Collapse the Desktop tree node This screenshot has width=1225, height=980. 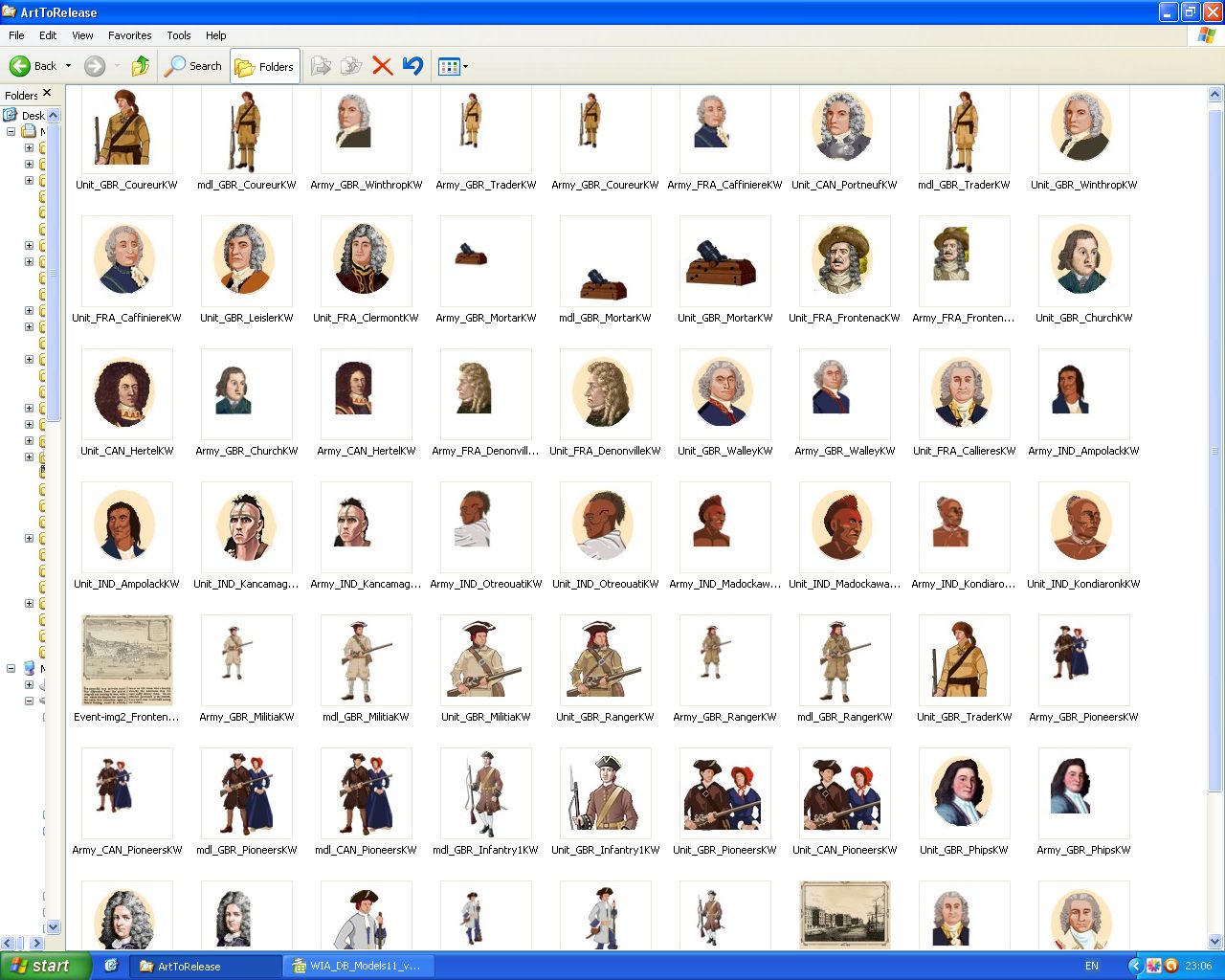pyautogui.click(x=11, y=131)
